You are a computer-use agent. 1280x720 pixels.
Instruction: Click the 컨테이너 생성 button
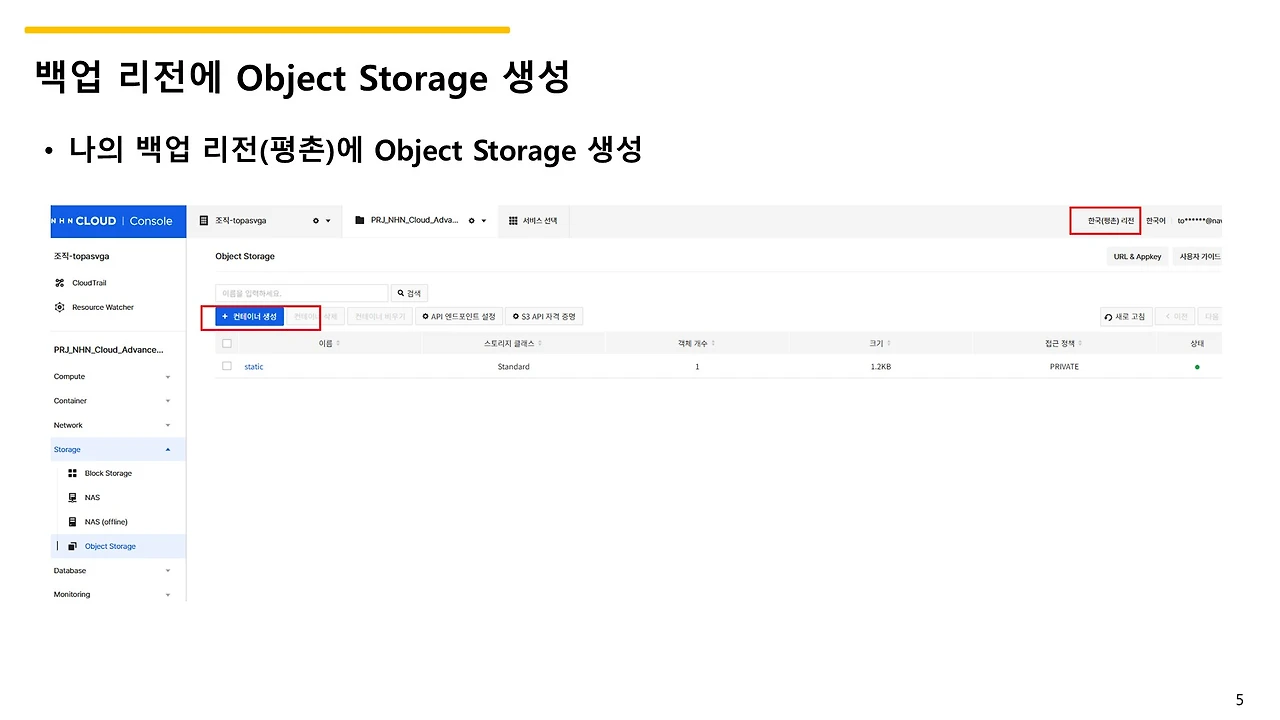(249, 317)
